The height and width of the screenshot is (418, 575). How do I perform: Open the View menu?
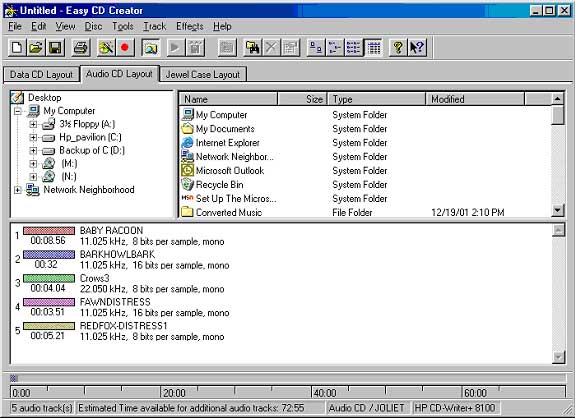pos(65,26)
